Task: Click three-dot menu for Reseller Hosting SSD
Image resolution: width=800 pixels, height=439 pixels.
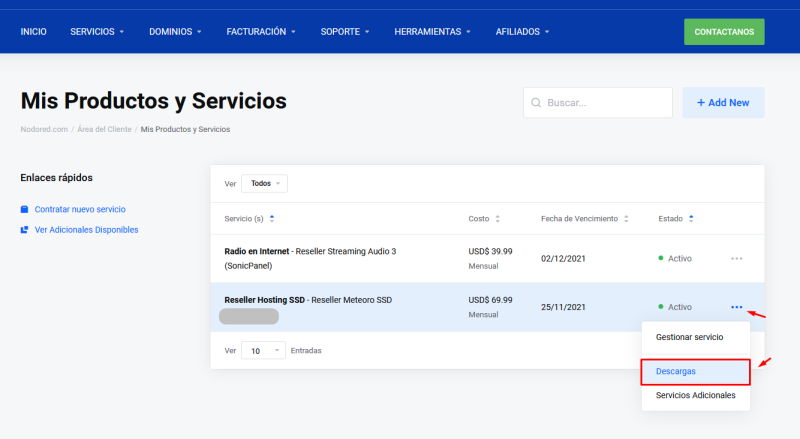Action: [736, 307]
